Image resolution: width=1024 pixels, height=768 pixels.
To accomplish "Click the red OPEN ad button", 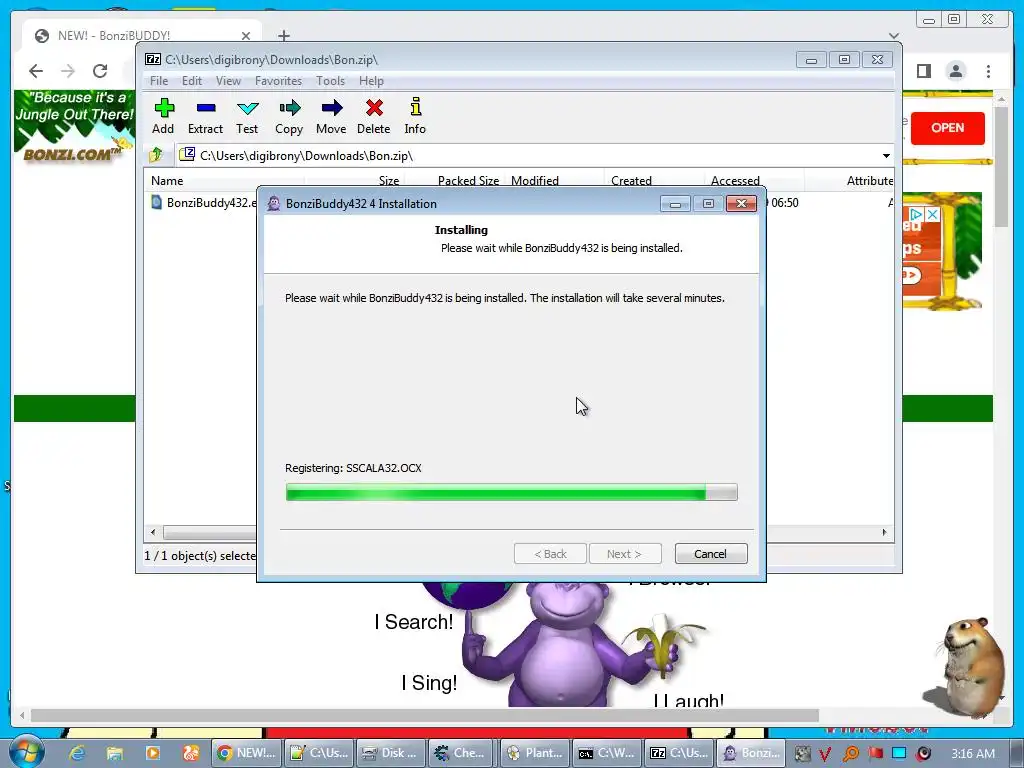I will (x=948, y=128).
